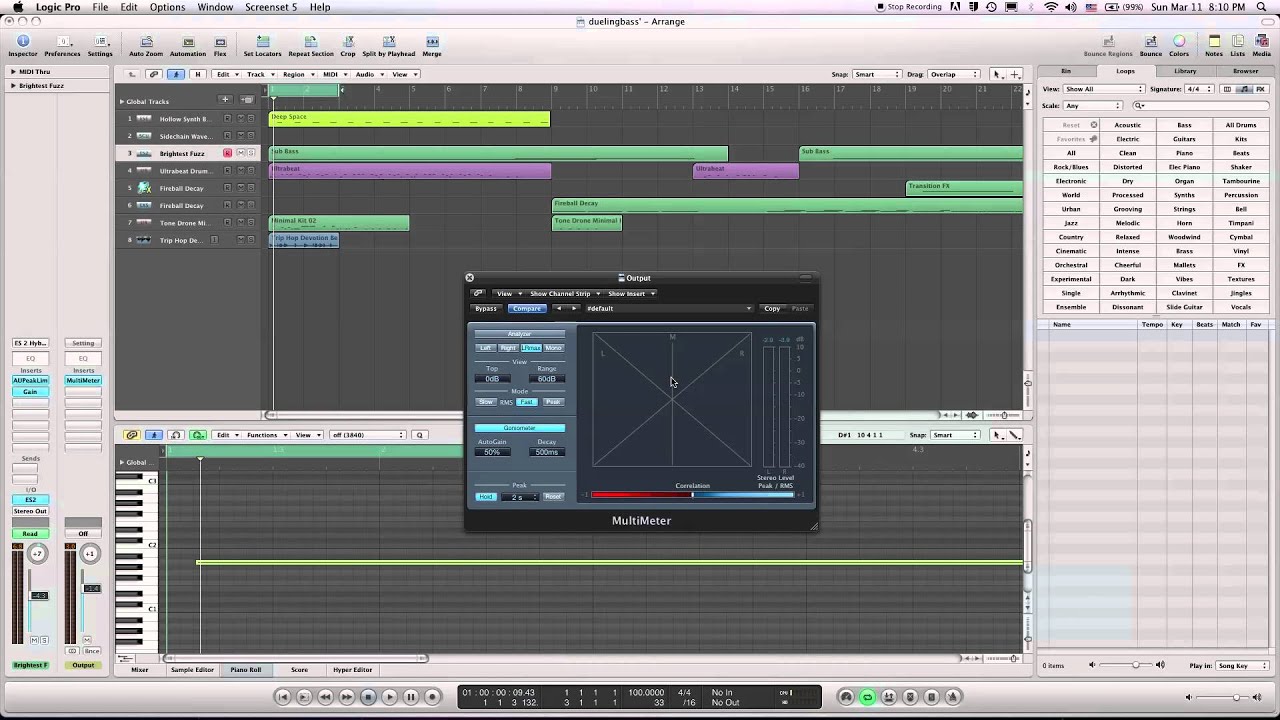Click the Arrange link chain icon
The height and width of the screenshot is (720, 1280).
tap(153, 74)
